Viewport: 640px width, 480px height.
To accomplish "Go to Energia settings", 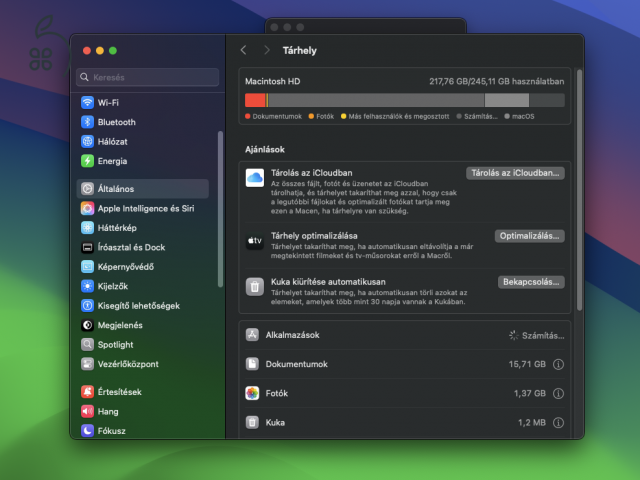I will 112,161.
